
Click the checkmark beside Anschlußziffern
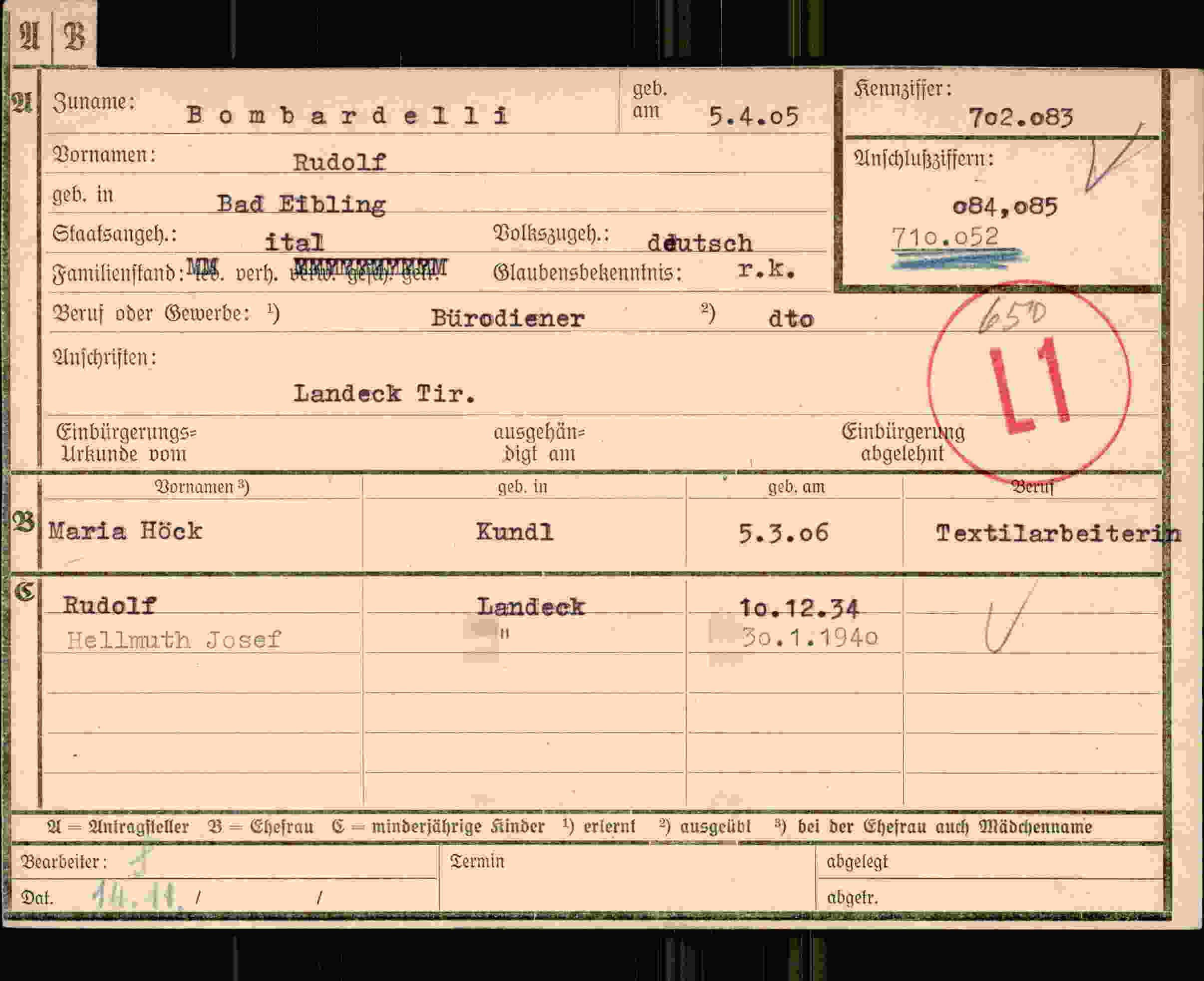(x=1115, y=157)
